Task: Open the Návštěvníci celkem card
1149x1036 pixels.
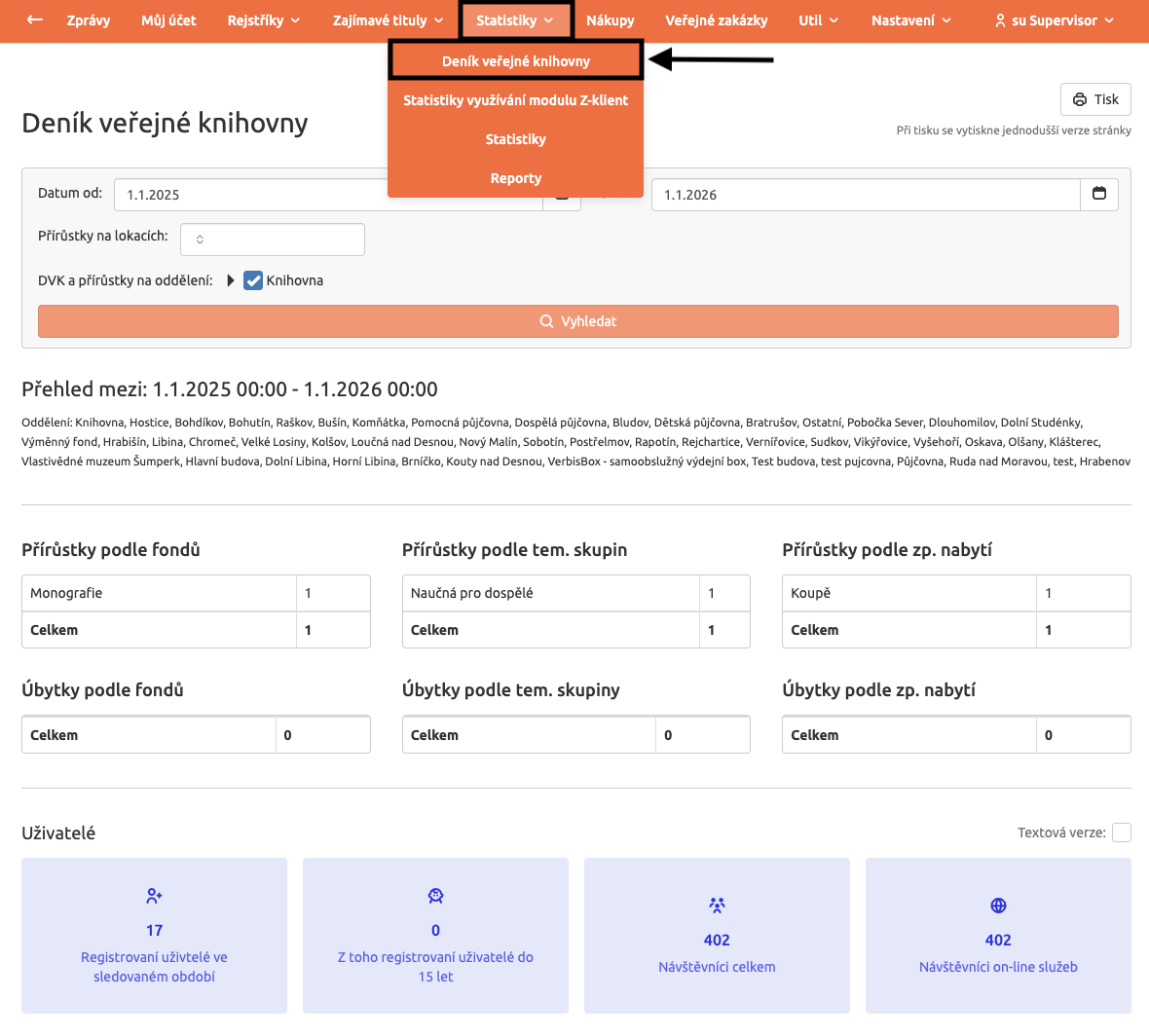Action: 717,936
